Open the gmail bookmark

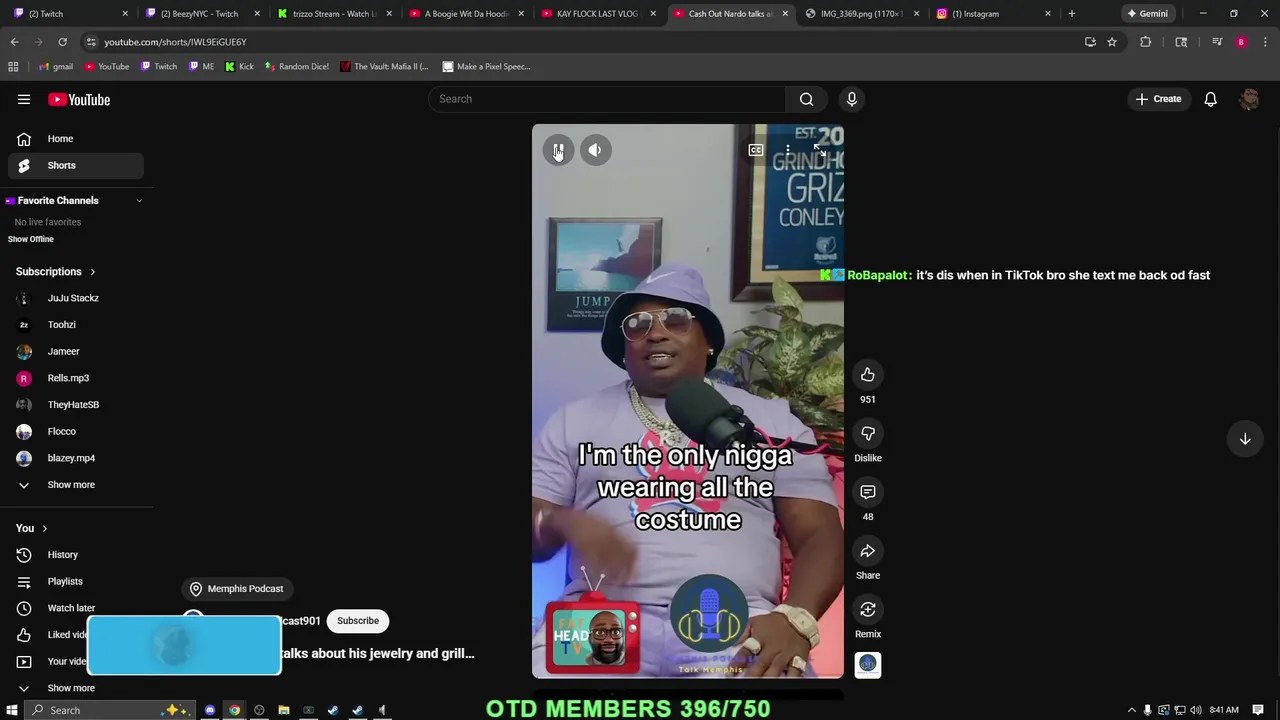click(55, 67)
